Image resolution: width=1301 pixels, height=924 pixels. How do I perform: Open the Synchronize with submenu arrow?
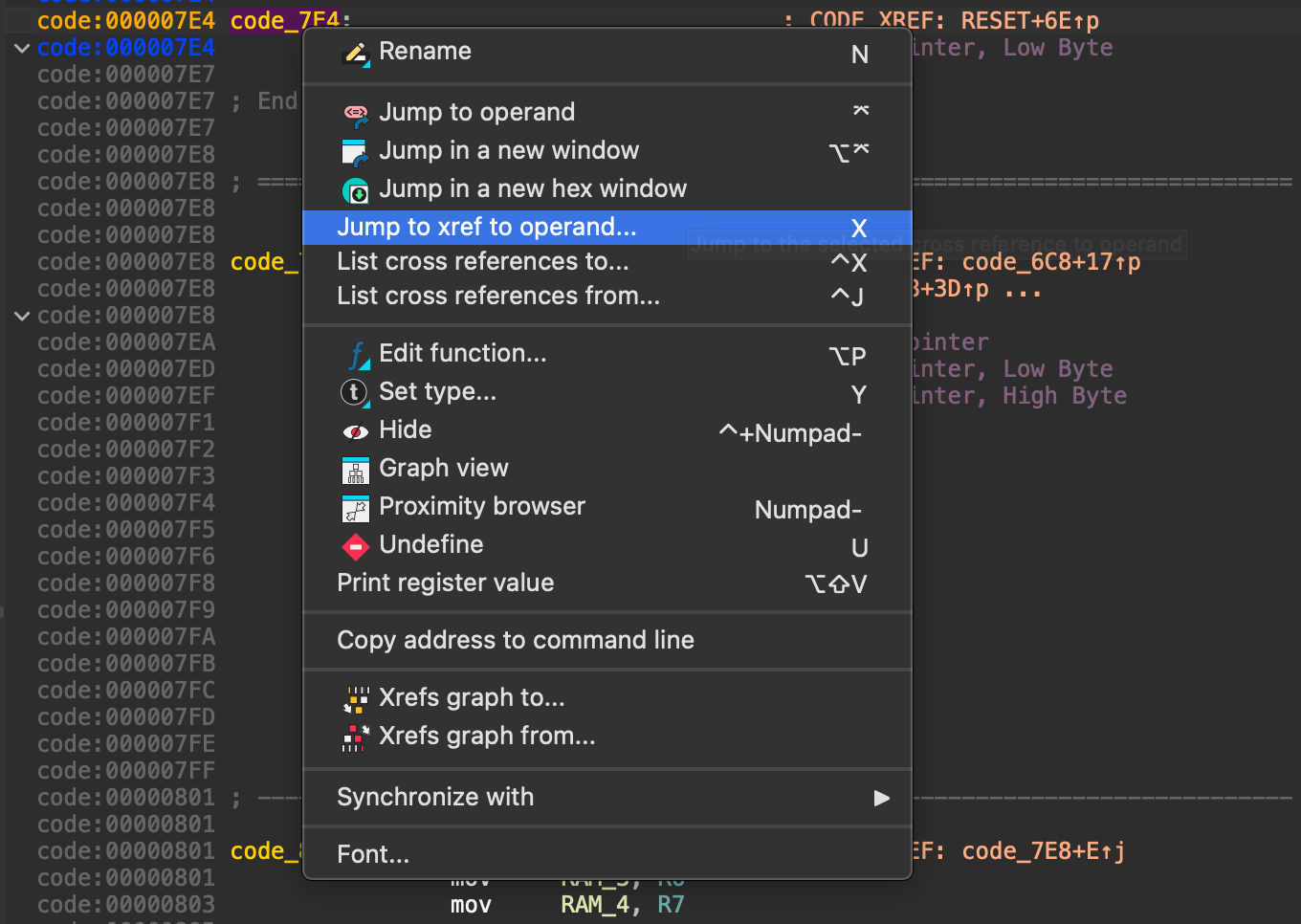pos(881,798)
